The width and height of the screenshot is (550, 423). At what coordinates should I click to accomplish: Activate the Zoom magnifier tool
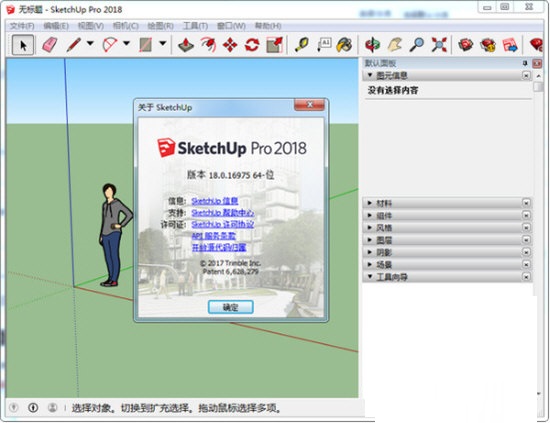click(x=417, y=45)
